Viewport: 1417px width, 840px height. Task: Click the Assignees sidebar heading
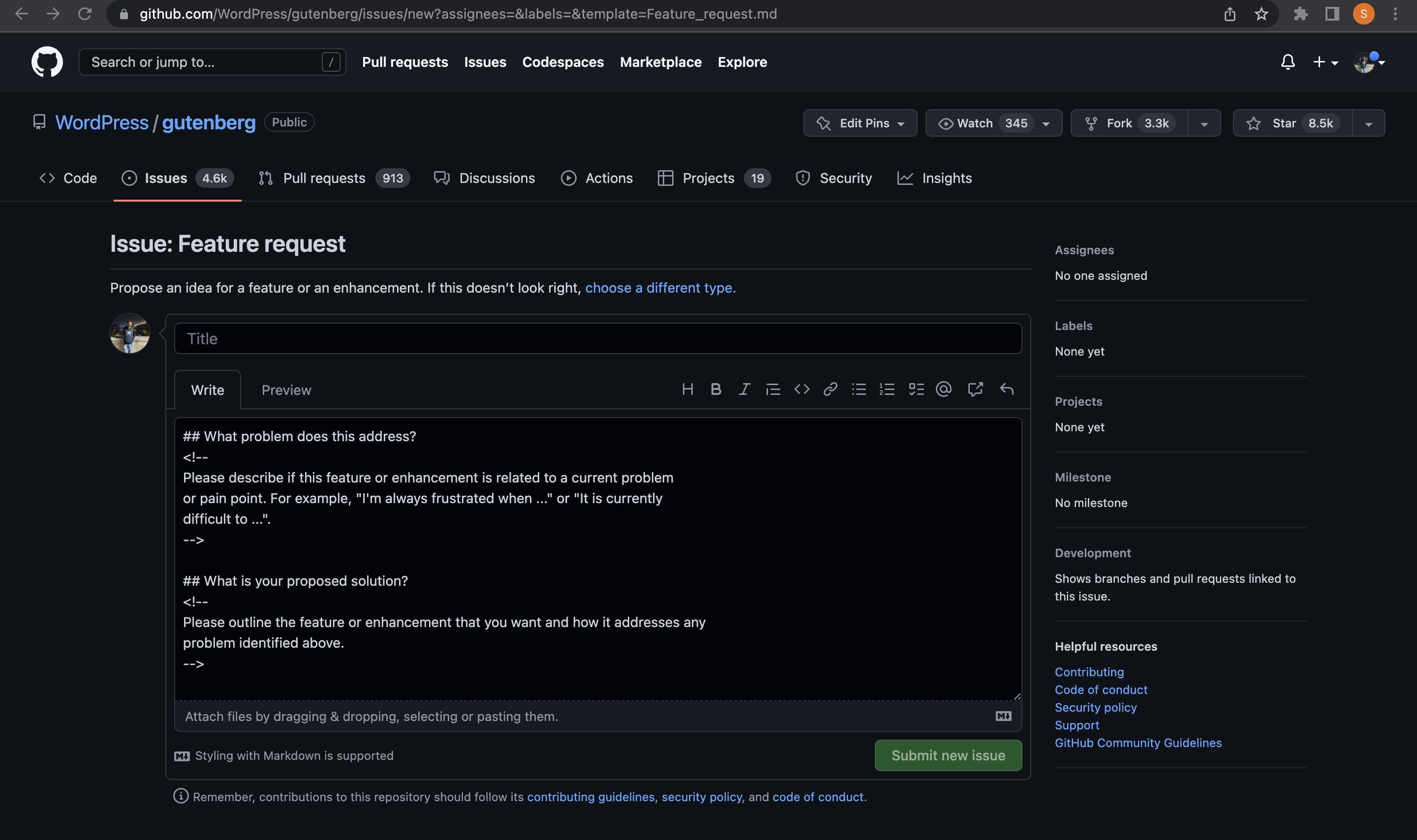[x=1083, y=250]
